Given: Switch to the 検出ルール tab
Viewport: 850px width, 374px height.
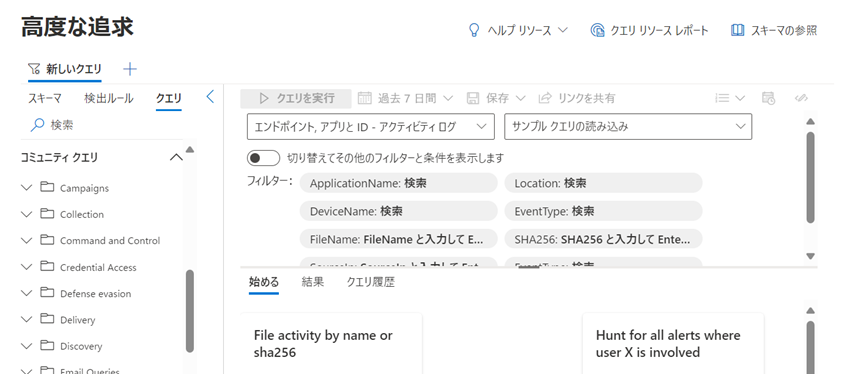Looking at the screenshot, I should pos(108,98).
